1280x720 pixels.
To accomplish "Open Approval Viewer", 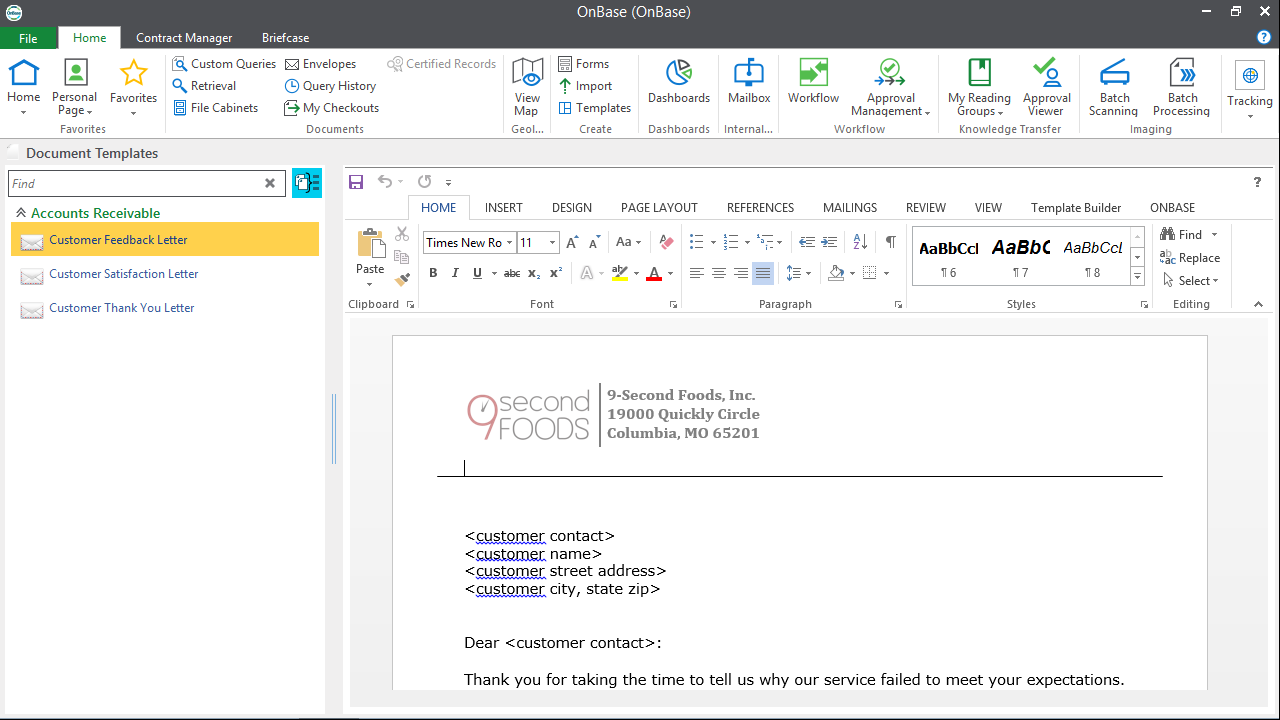I will 1047,87.
